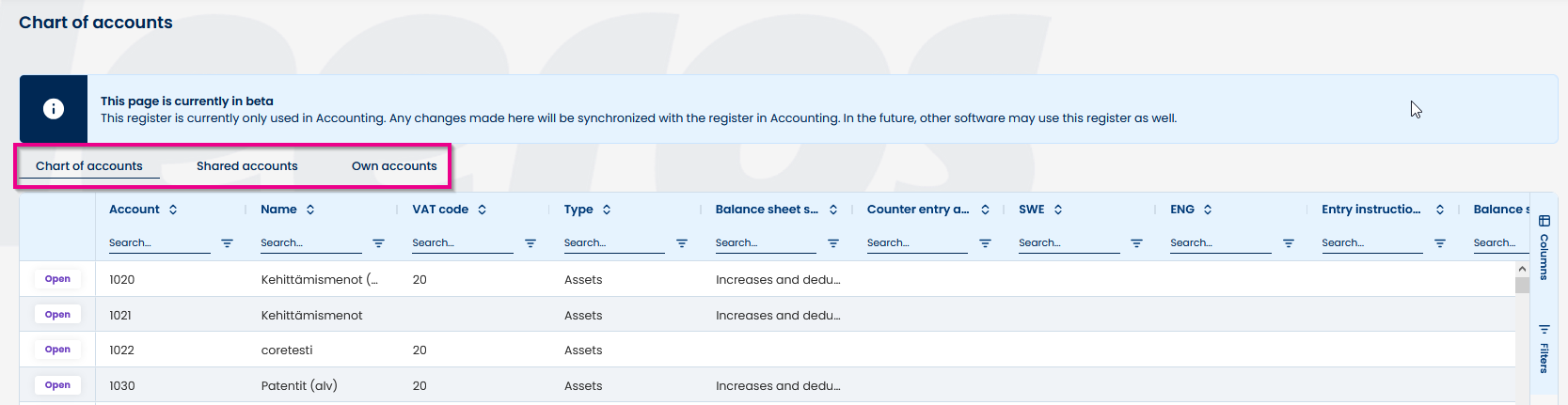
Task: Open the Type column filter icon
Action: (682, 243)
